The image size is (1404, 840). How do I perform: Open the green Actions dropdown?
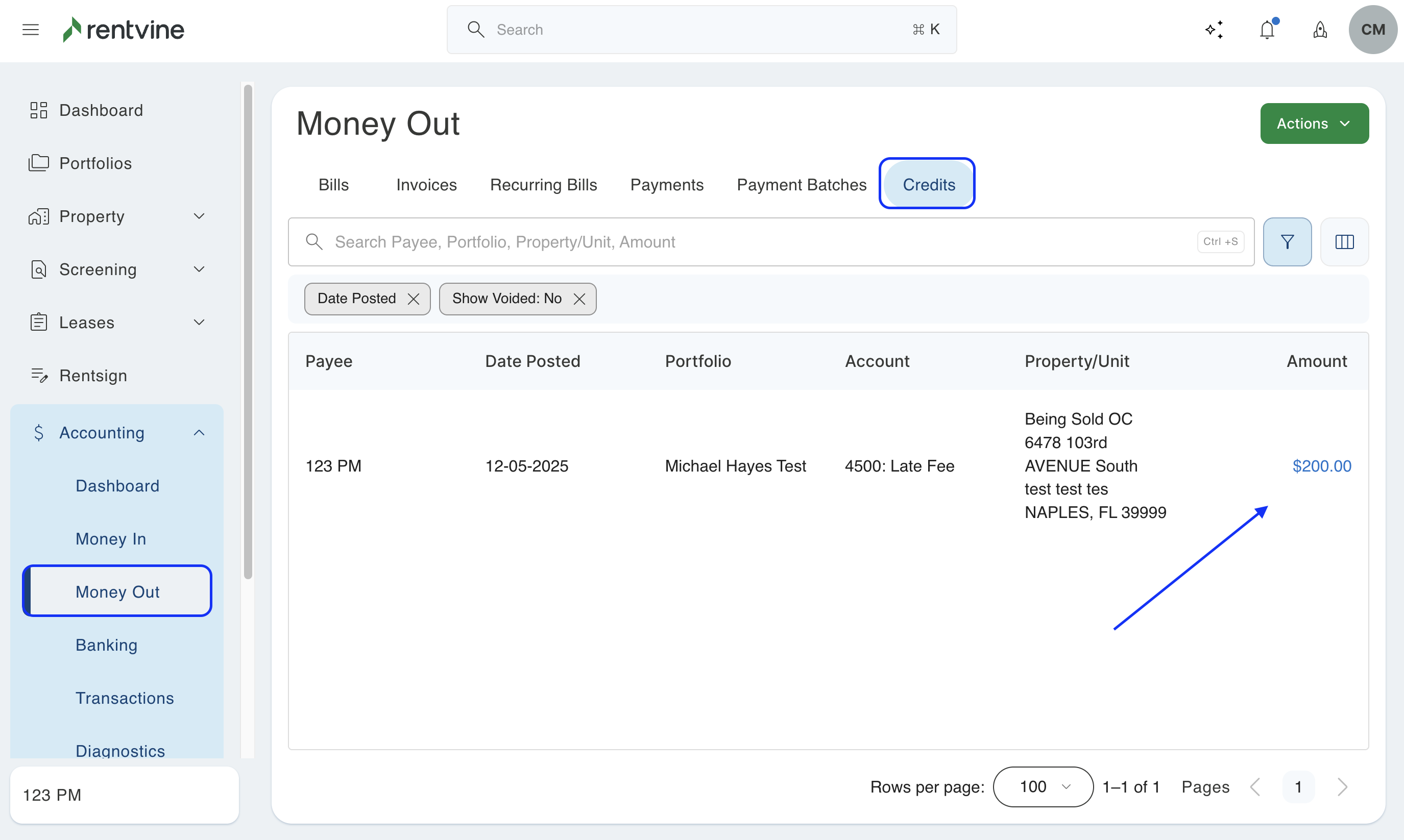pyautogui.click(x=1314, y=123)
